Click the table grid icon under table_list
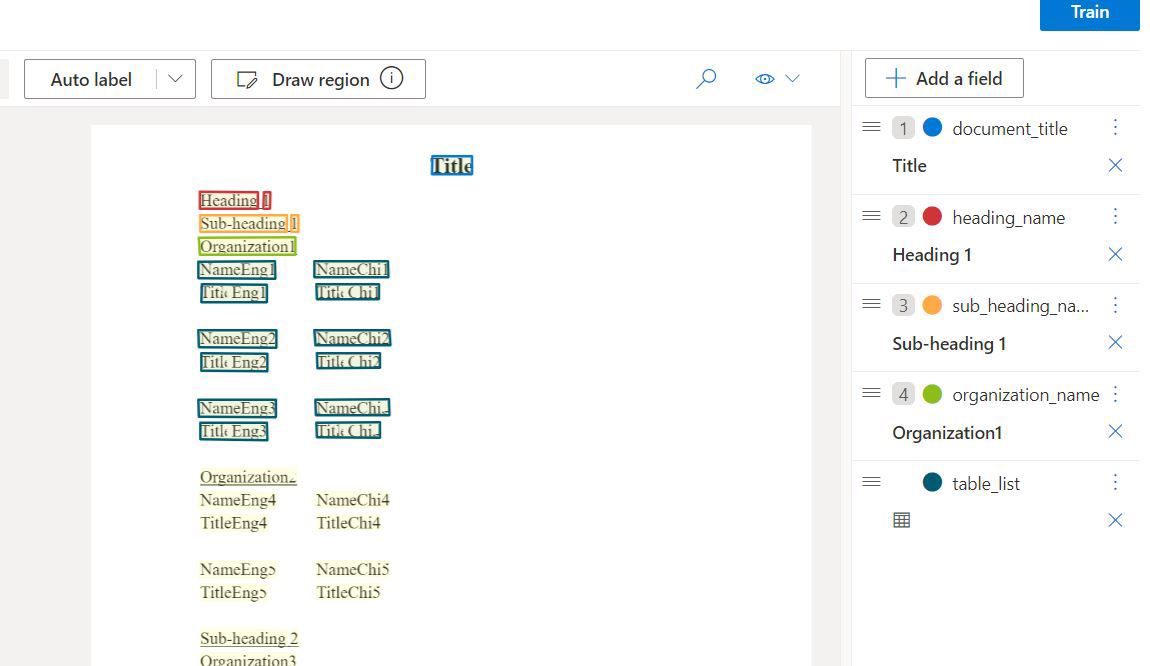 pyautogui.click(x=902, y=519)
